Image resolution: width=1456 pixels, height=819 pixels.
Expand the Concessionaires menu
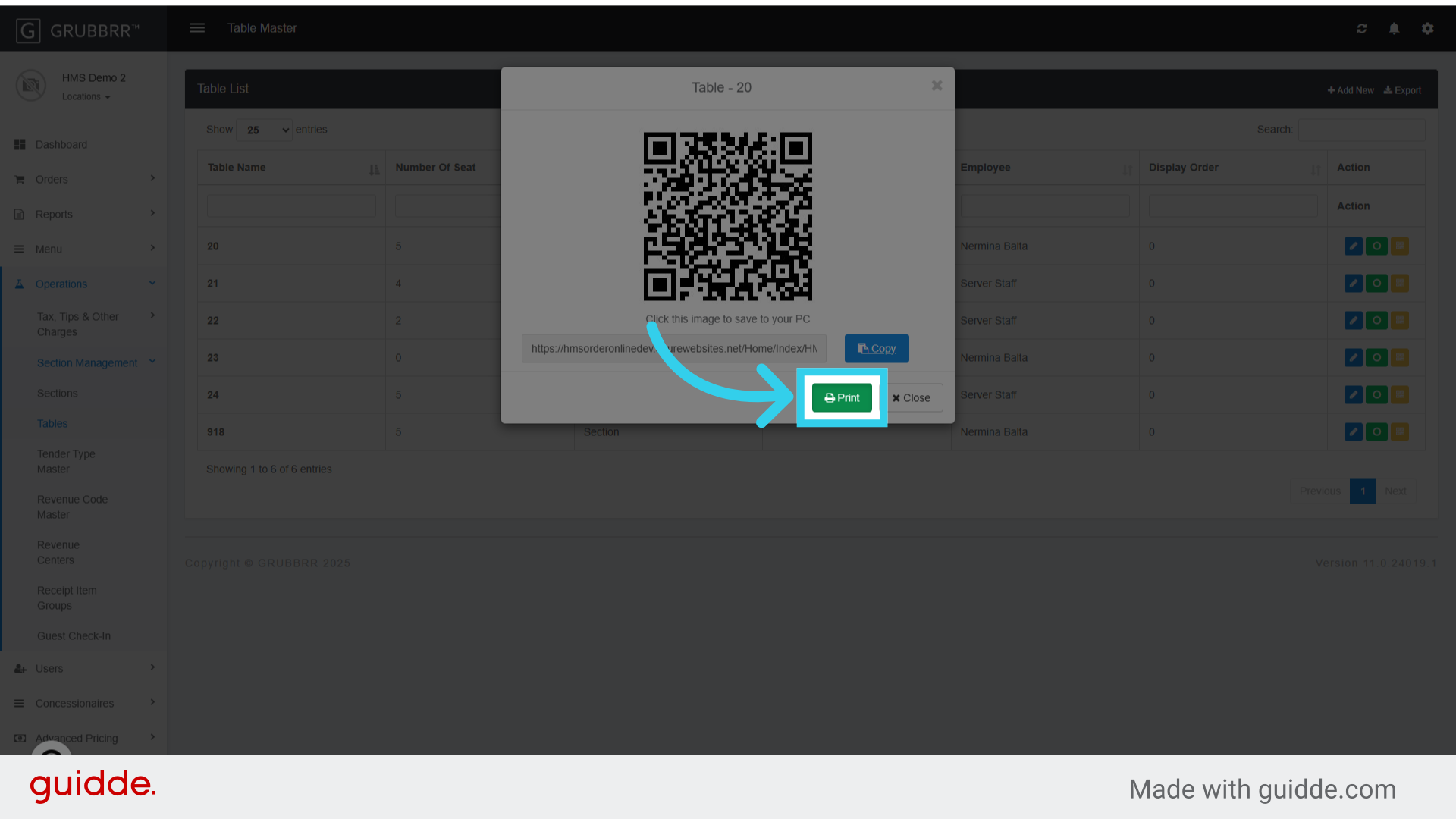point(83,704)
